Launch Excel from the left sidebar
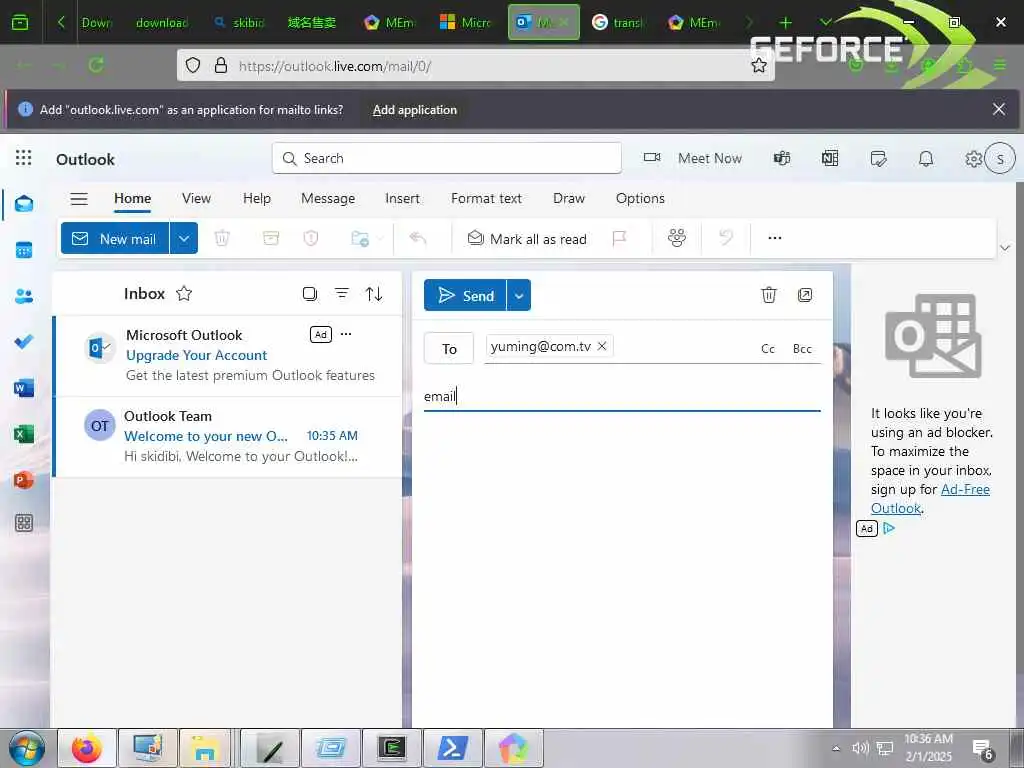 coord(24,434)
